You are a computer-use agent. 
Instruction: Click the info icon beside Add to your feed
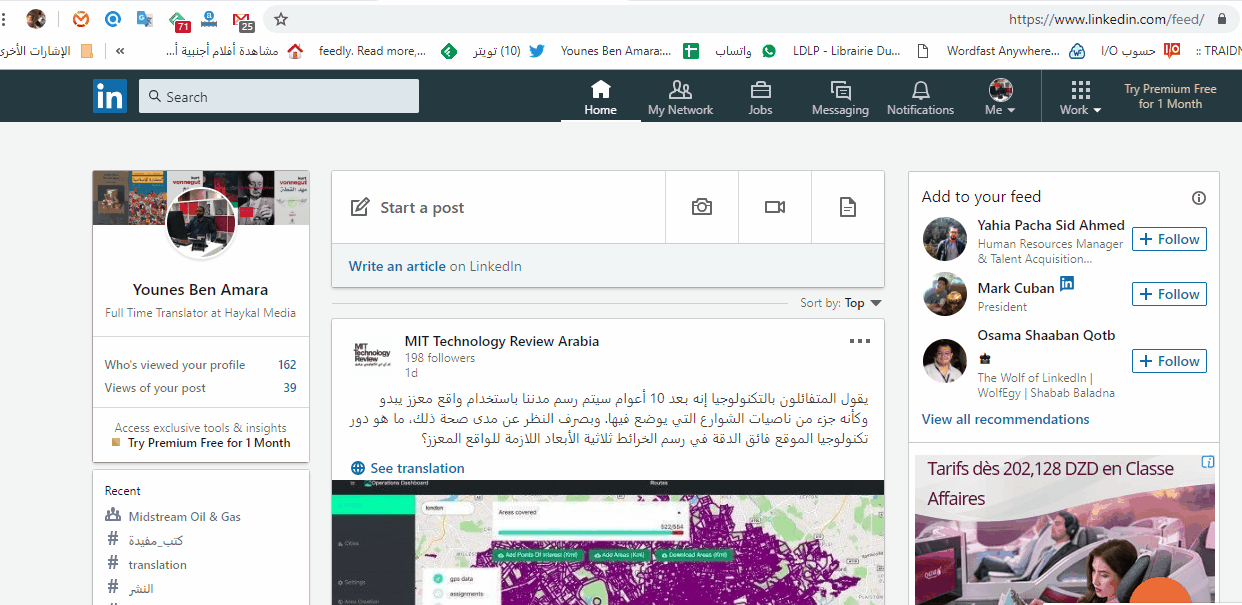coord(1199,198)
